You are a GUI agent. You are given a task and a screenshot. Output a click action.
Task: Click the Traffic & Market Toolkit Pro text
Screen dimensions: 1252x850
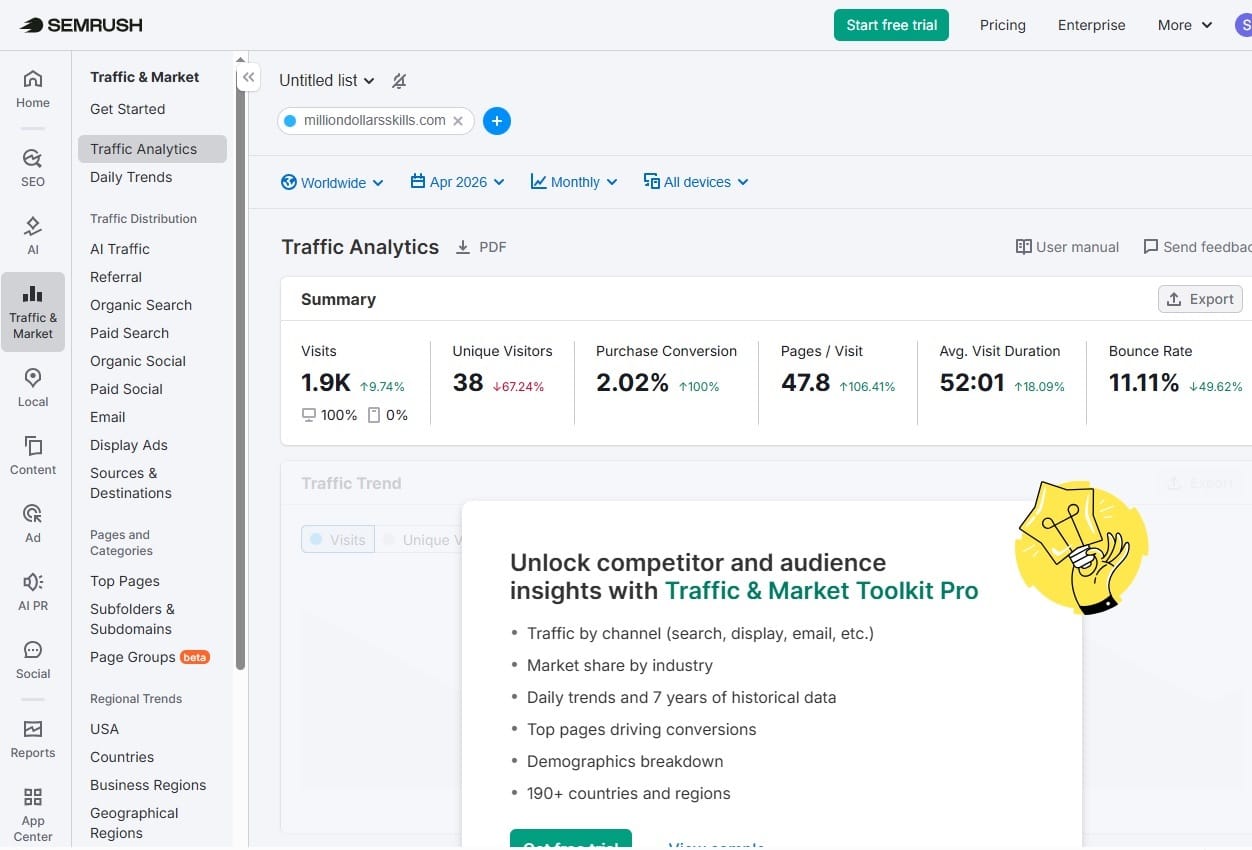822,591
